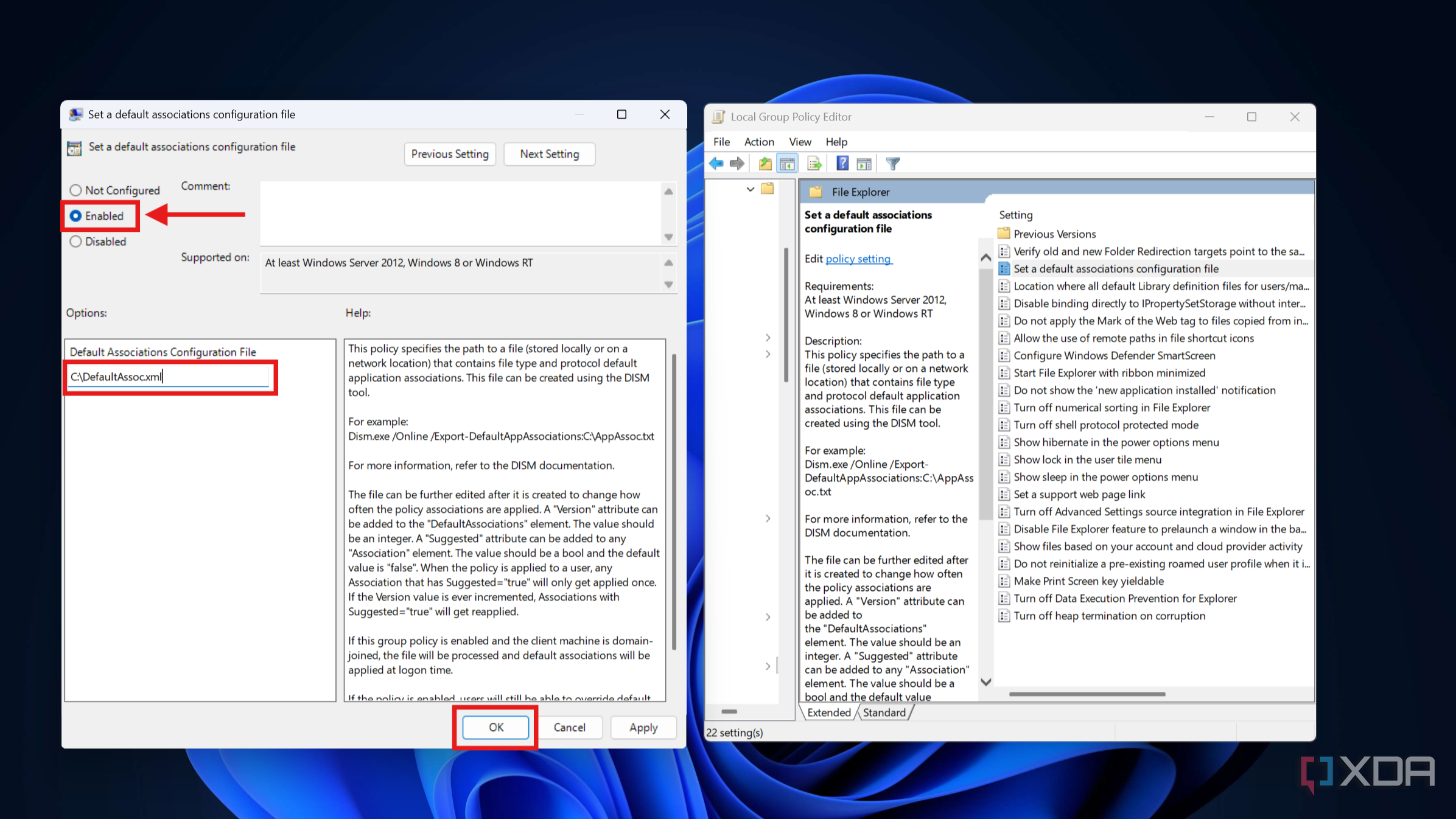
Task: Click the Default Associations Configuration File input
Action: point(169,377)
